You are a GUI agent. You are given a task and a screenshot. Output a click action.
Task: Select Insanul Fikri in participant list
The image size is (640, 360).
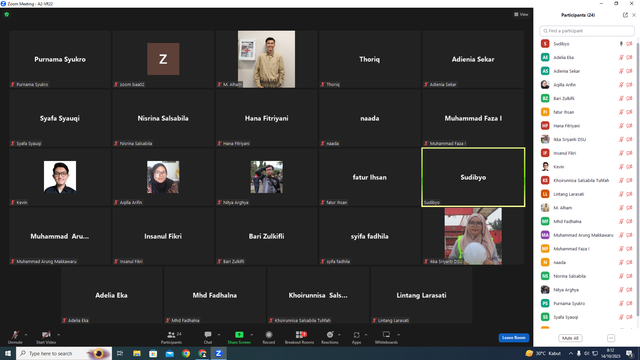click(587, 153)
